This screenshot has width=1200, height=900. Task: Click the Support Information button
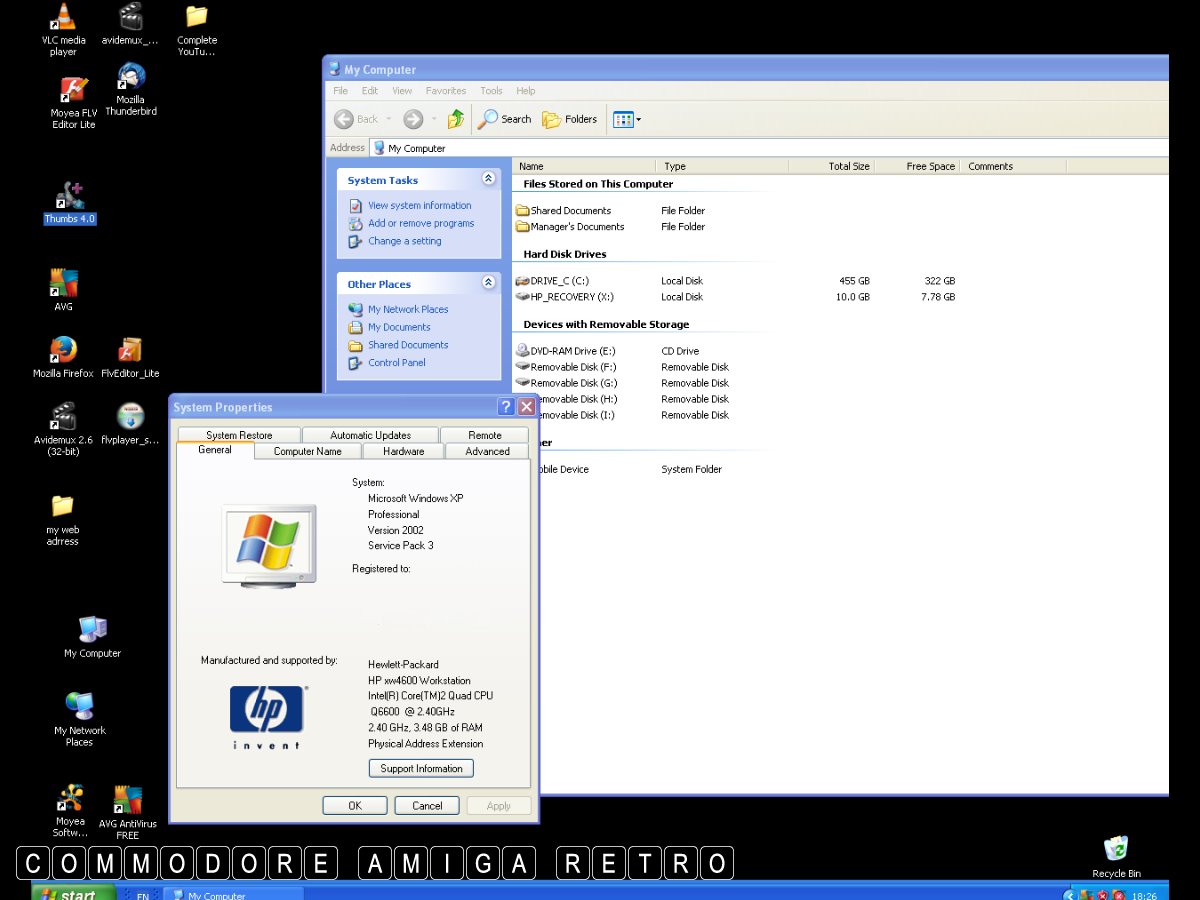pyautogui.click(x=421, y=768)
